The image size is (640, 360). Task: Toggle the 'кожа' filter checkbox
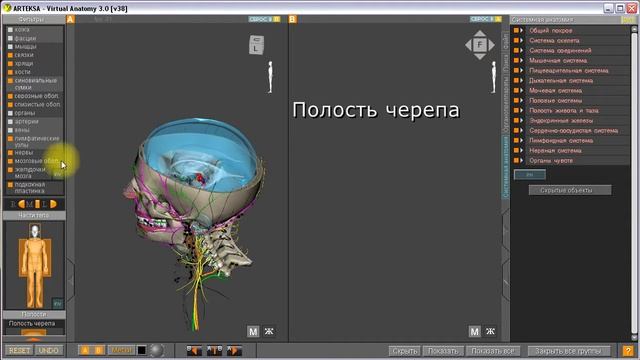[x=10, y=30]
